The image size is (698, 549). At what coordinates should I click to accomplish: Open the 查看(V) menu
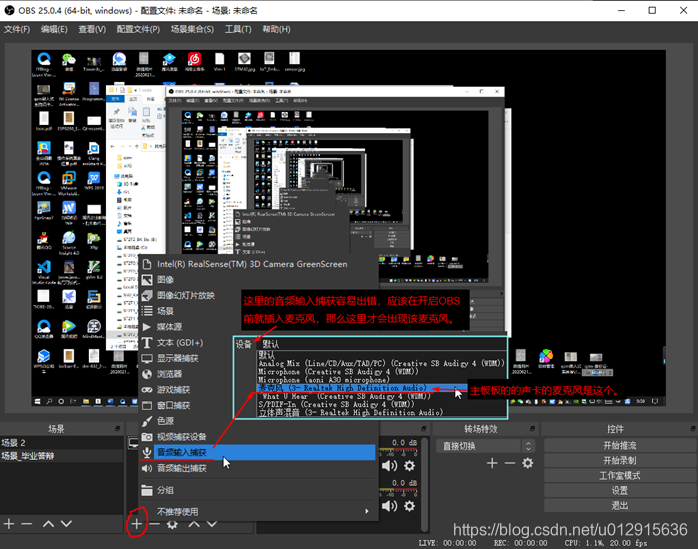point(92,29)
